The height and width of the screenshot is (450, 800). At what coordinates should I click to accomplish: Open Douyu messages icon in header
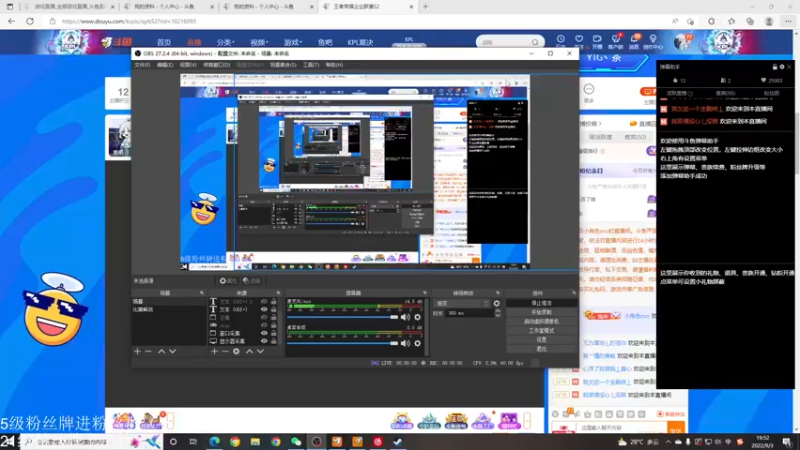click(x=634, y=41)
